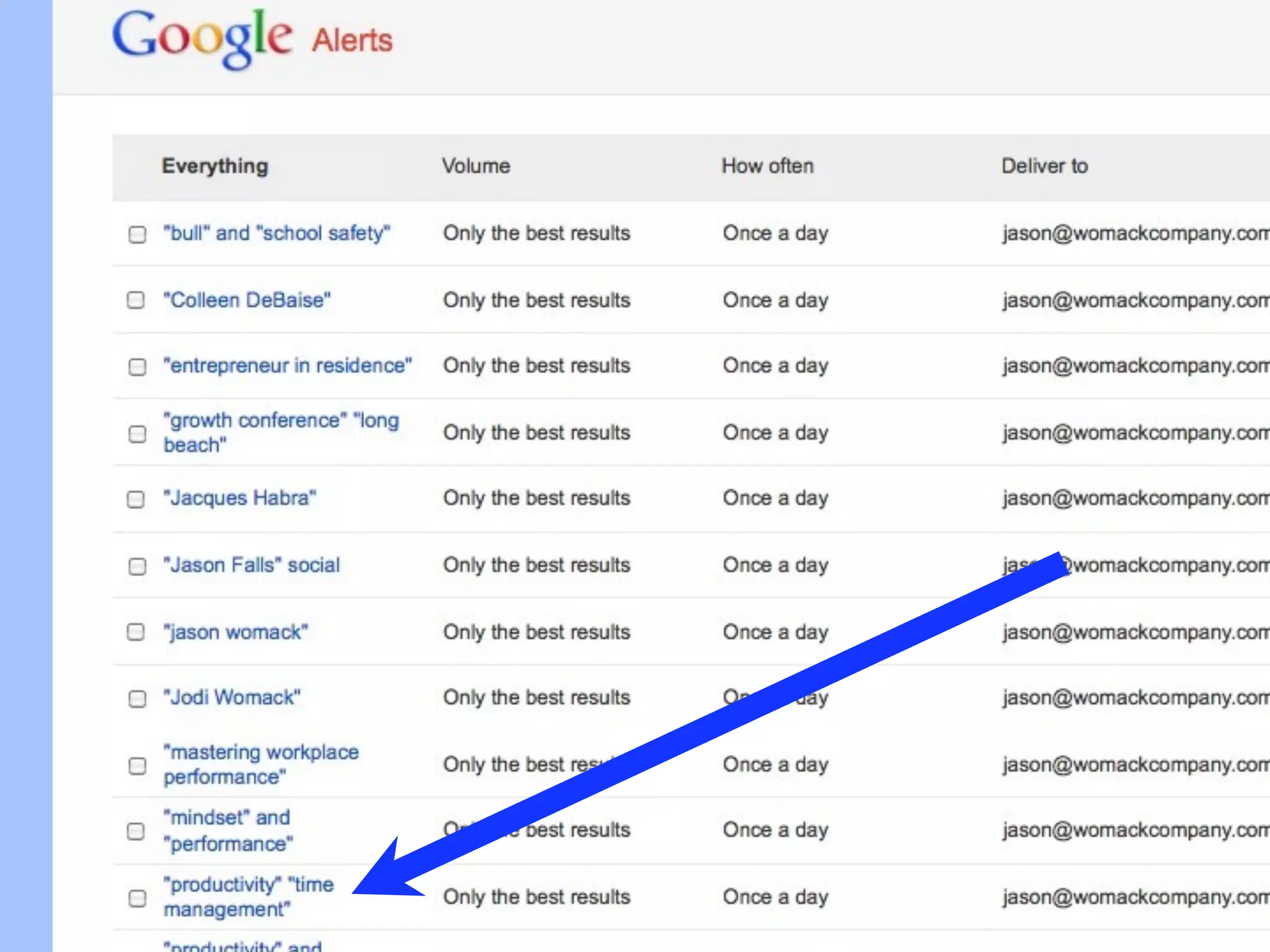Select the "Jason Falls" social checkbox
Screen dimensions: 1270x952
[137, 566]
